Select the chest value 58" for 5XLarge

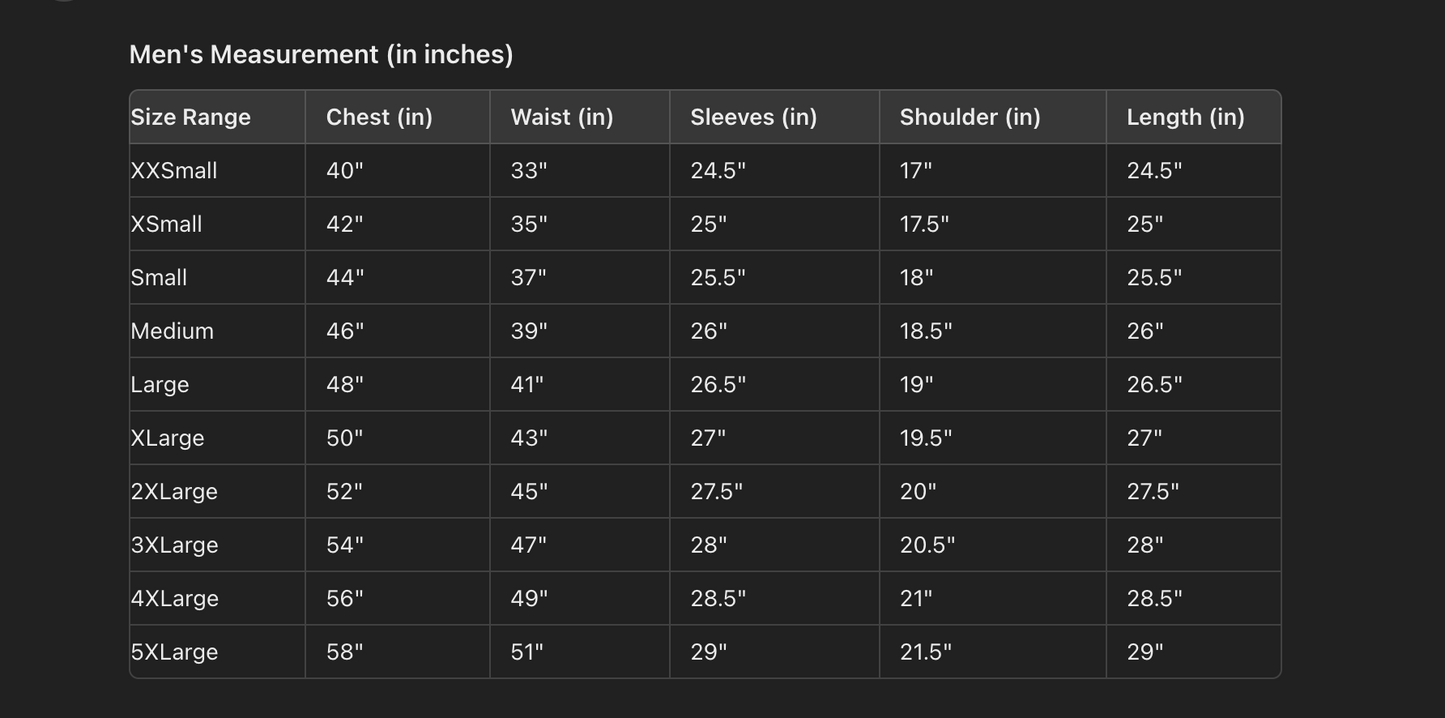[345, 652]
